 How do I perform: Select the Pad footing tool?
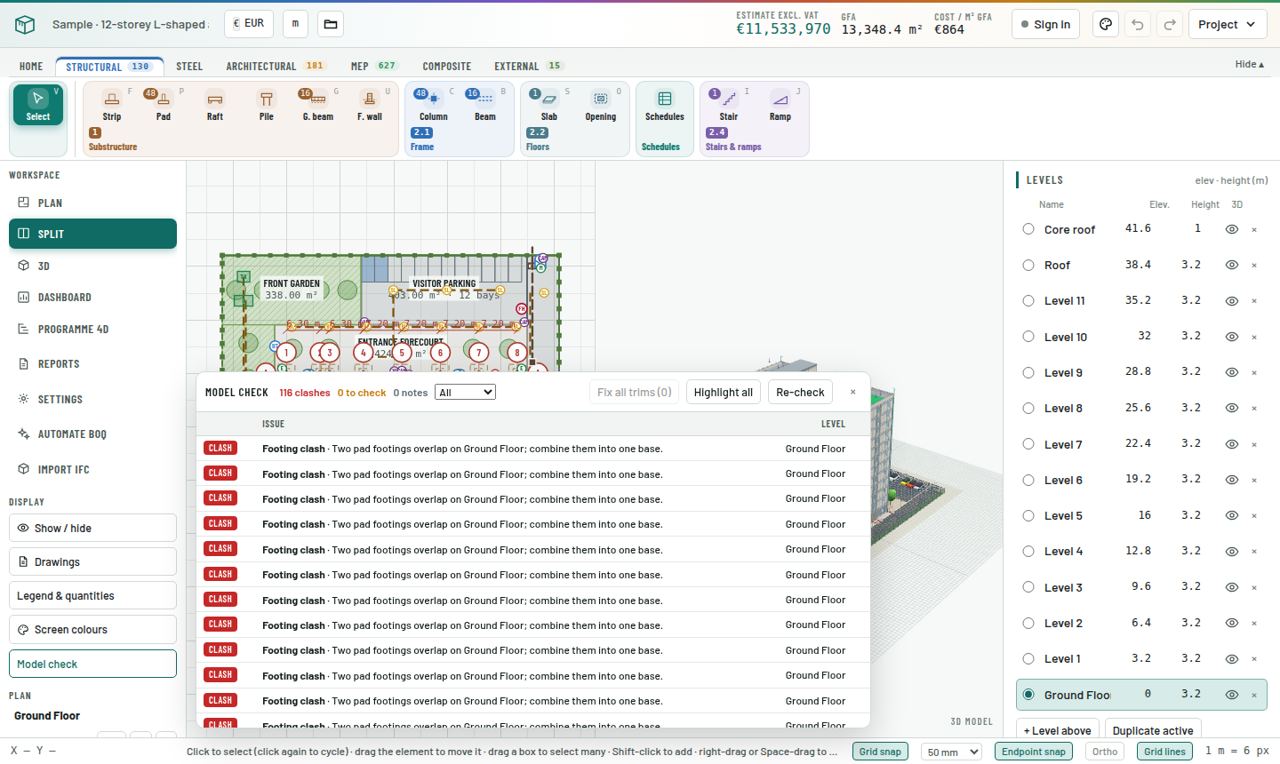[163, 106]
